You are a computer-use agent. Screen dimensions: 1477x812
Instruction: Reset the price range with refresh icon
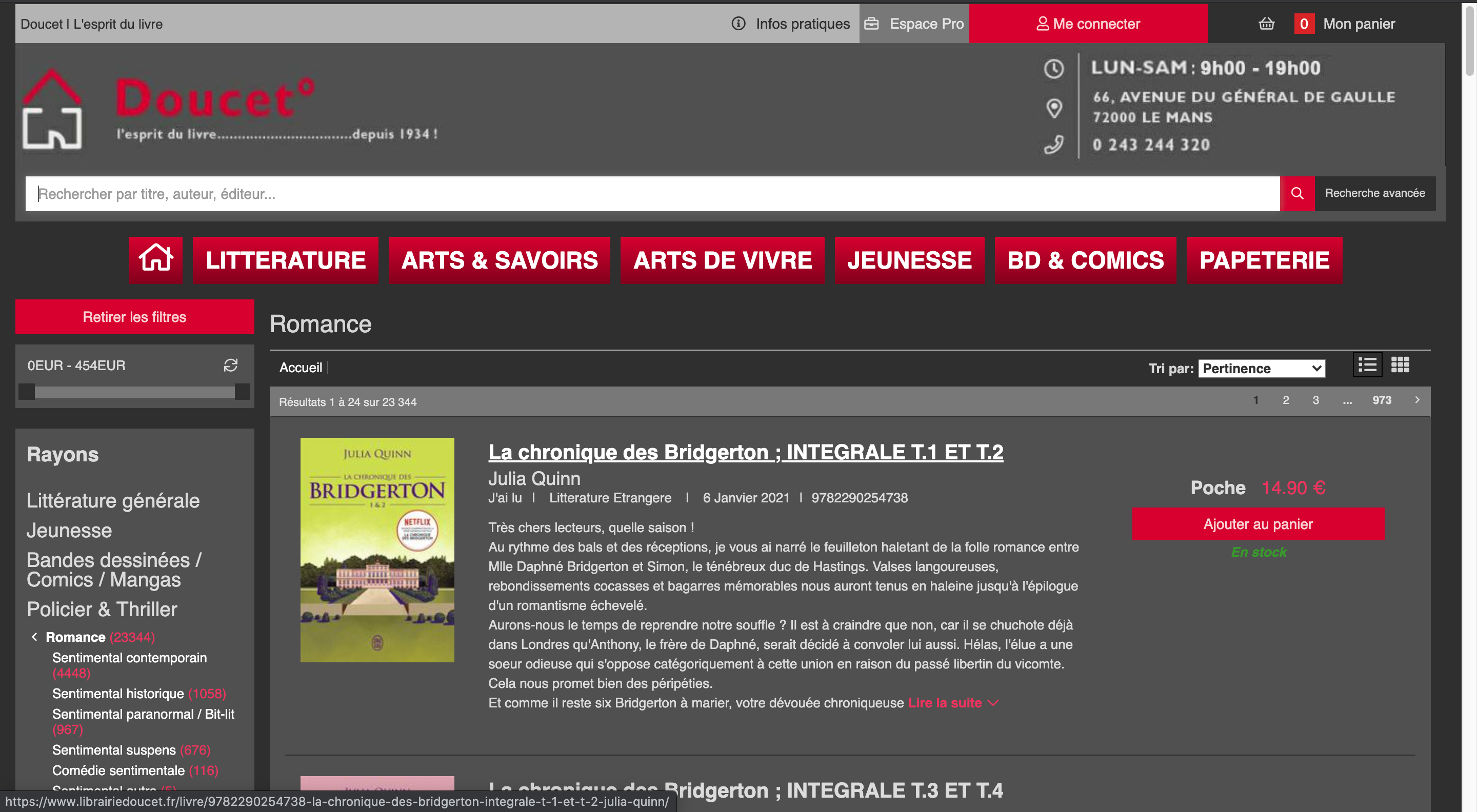[x=230, y=366]
